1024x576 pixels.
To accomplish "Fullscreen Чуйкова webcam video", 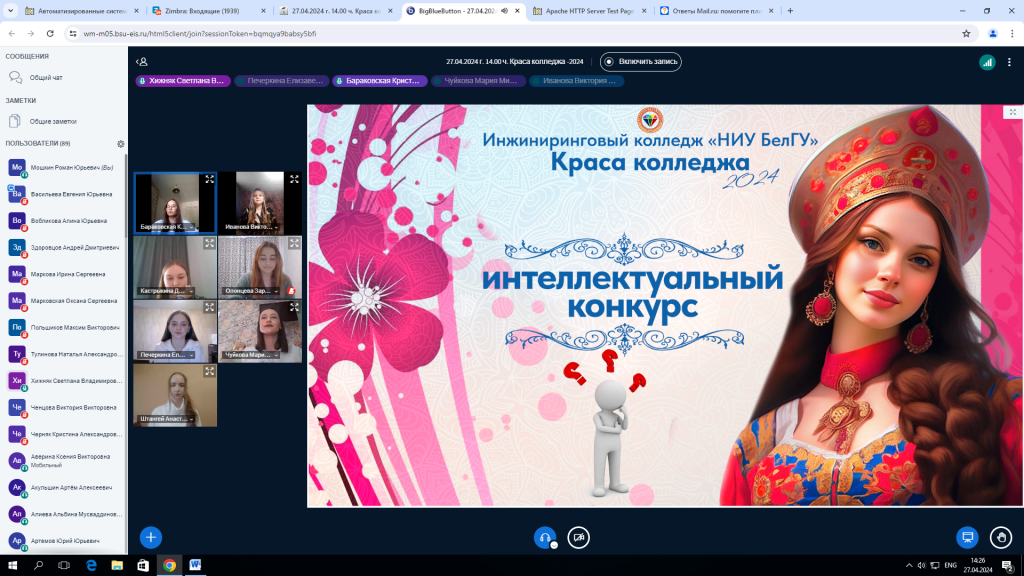I will pos(295,307).
